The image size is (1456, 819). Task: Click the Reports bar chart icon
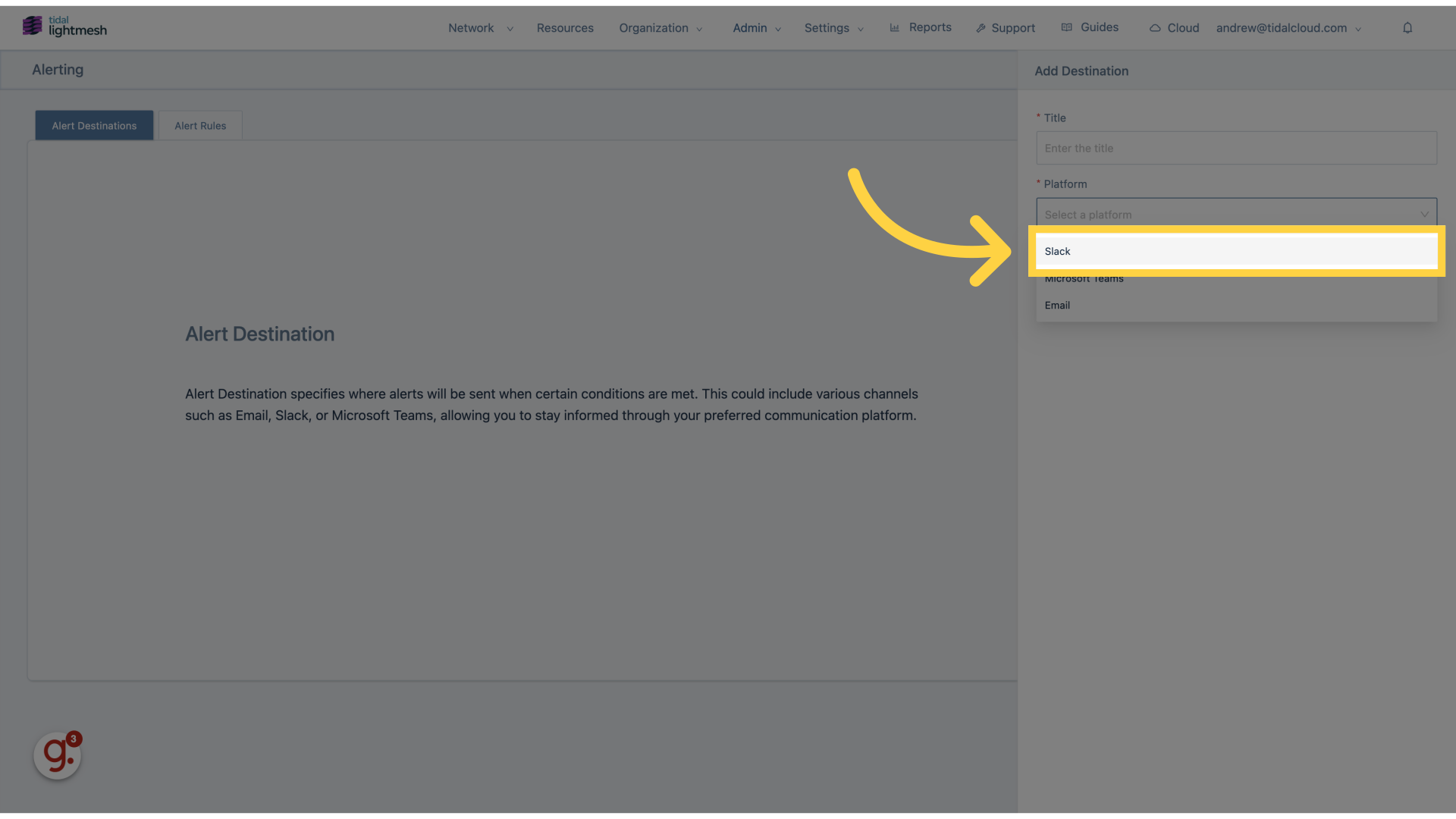pyautogui.click(x=895, y=27)
